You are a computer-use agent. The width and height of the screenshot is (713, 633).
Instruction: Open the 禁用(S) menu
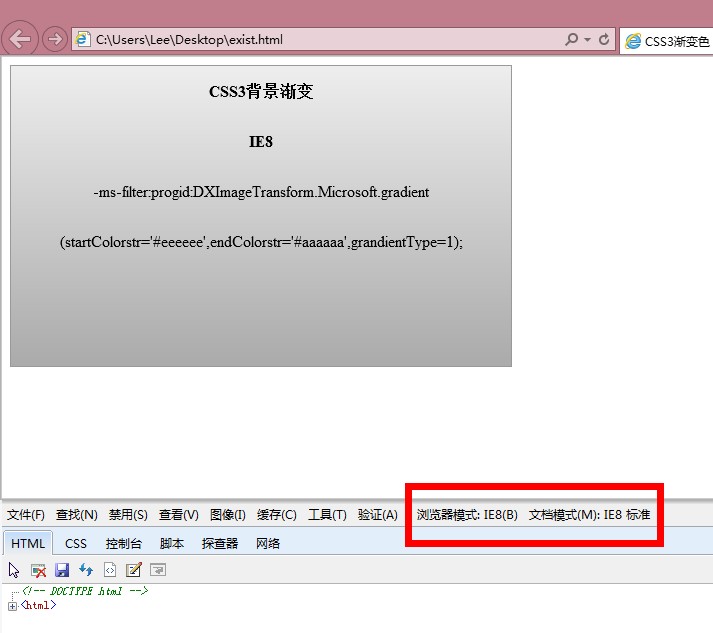click(128, 515)
